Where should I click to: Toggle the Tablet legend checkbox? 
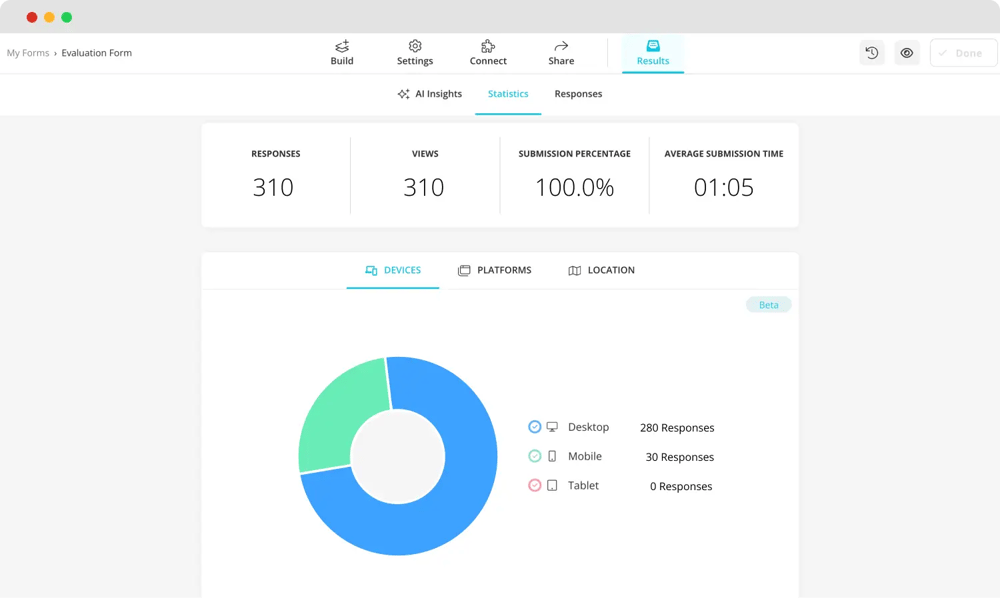click(535, 485)
